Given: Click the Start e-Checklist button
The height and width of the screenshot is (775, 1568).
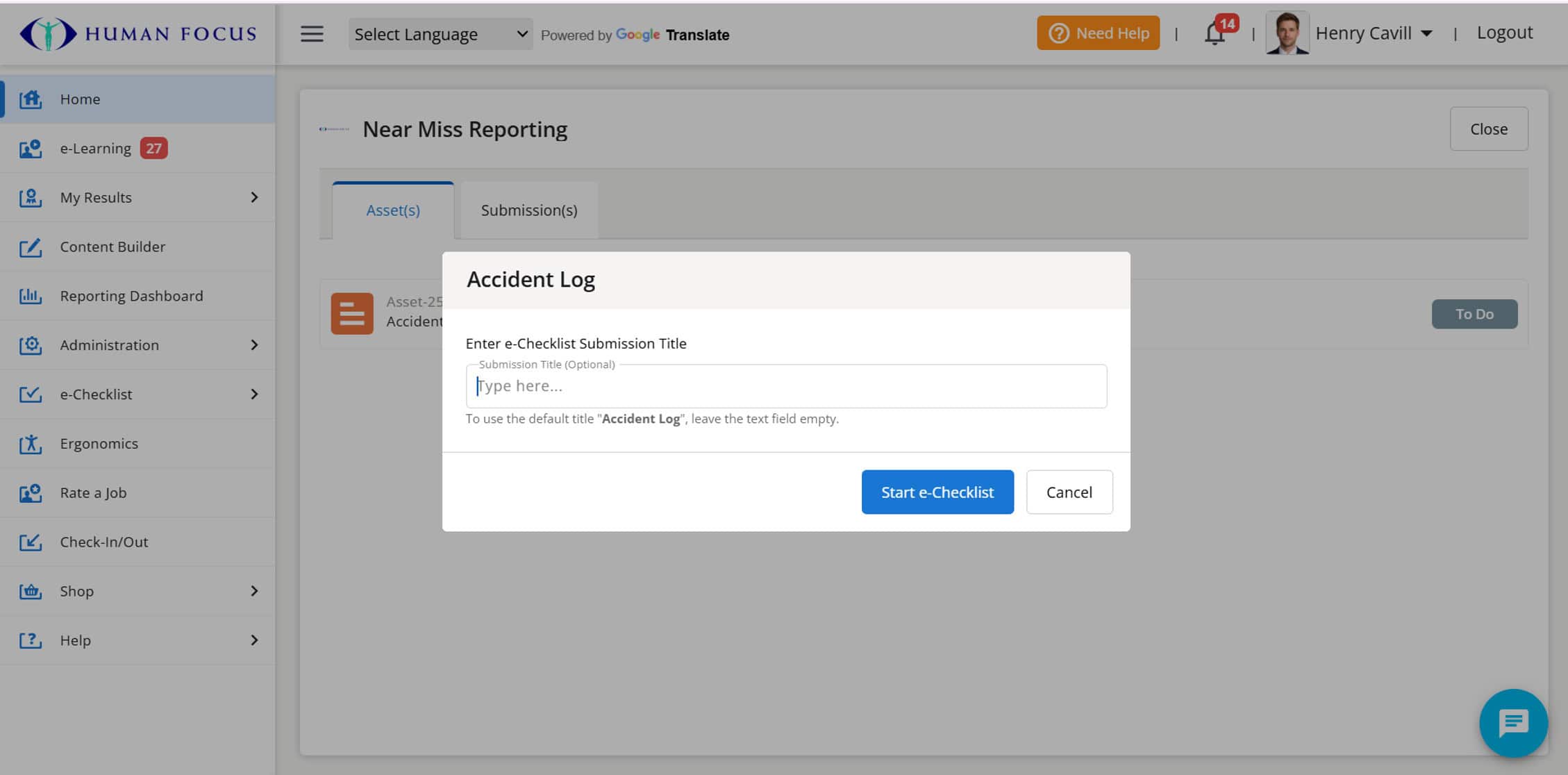Looking at the screenshot, I should (x=937, y=492).
